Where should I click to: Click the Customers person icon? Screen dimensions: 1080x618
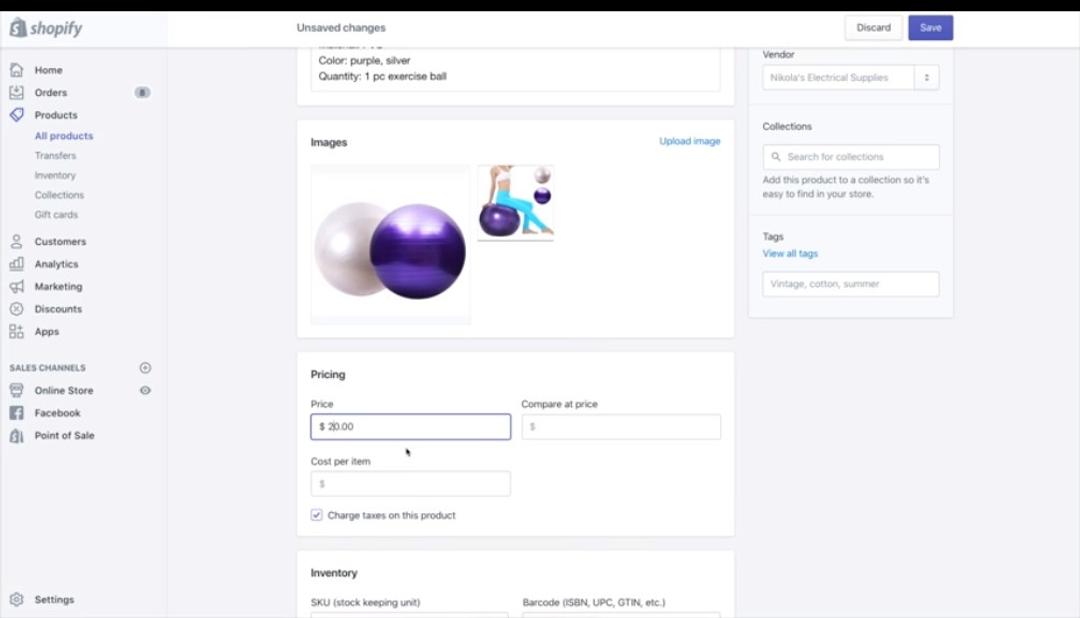click(x=15, y=241)
